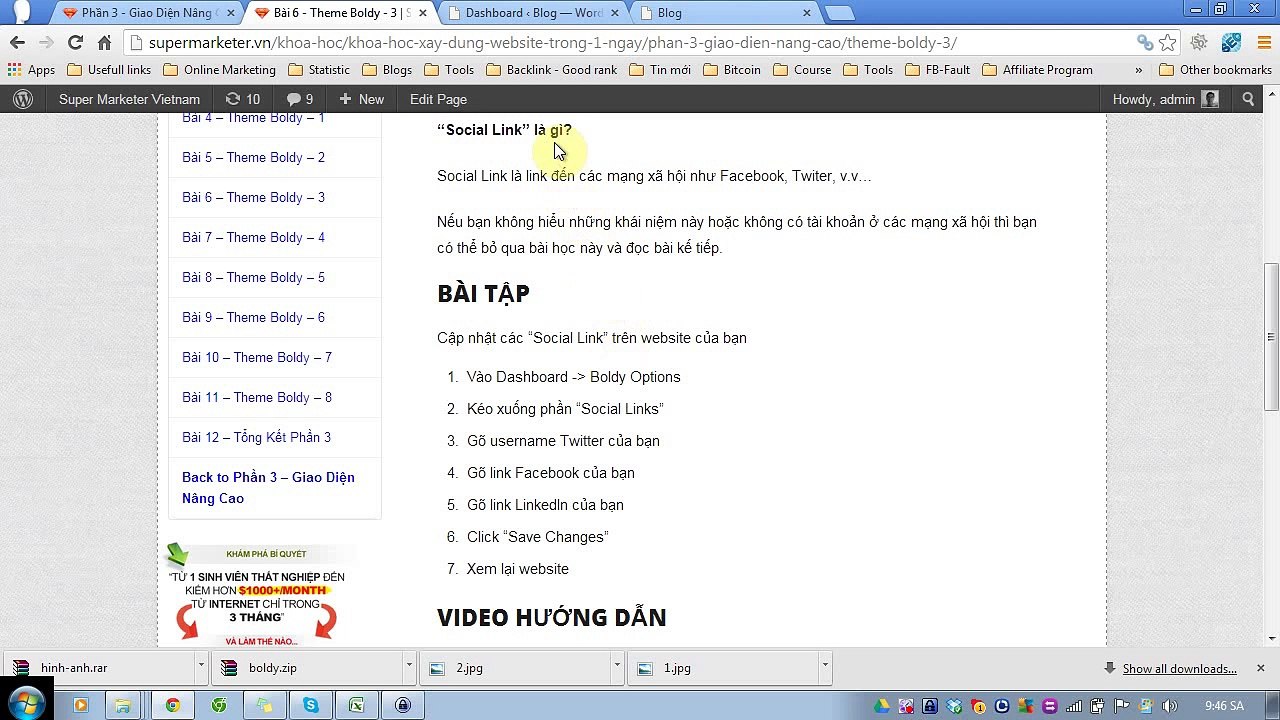Click the tray clock showing 9:46 SA

[x=1224, y=706]
